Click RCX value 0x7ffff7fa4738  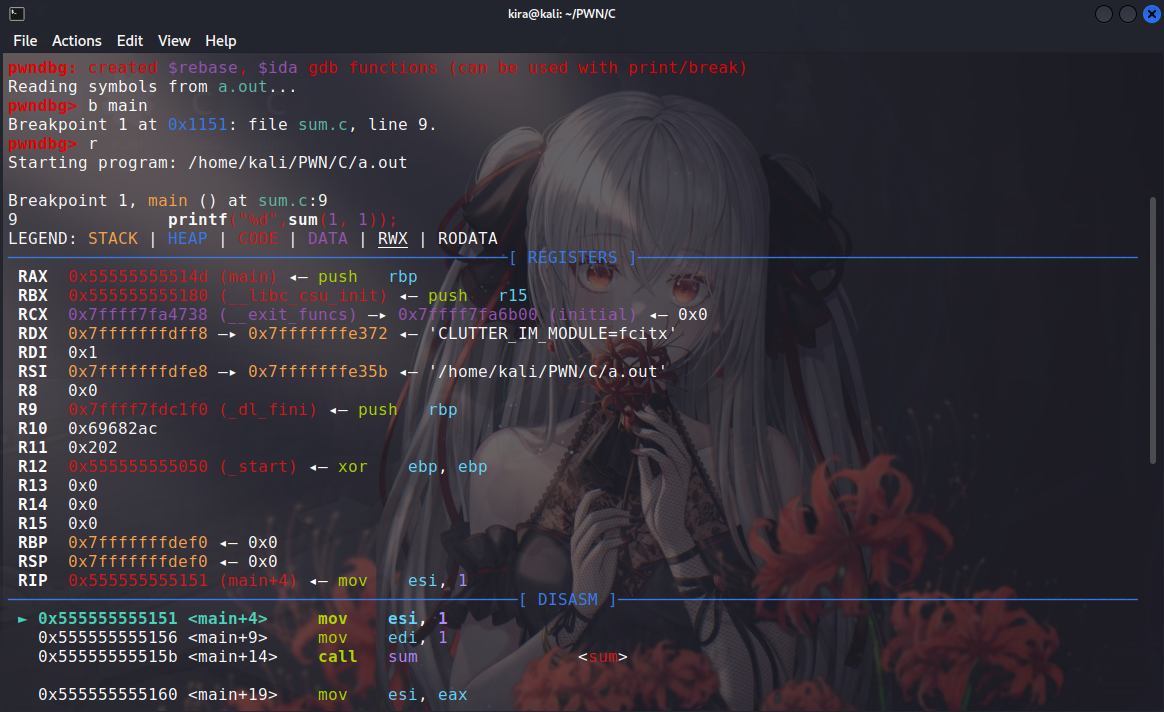pyautogui.click(x=138, y=314)
